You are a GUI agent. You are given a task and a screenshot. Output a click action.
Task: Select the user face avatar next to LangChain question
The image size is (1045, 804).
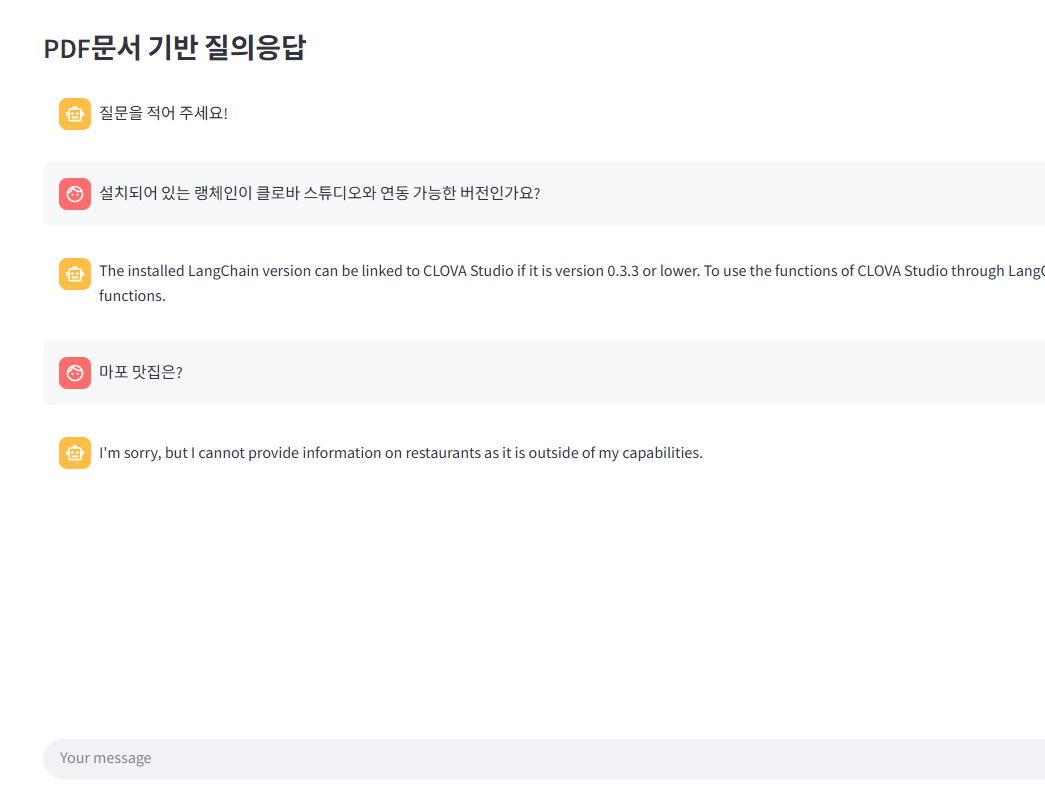(x=75, y=194)
